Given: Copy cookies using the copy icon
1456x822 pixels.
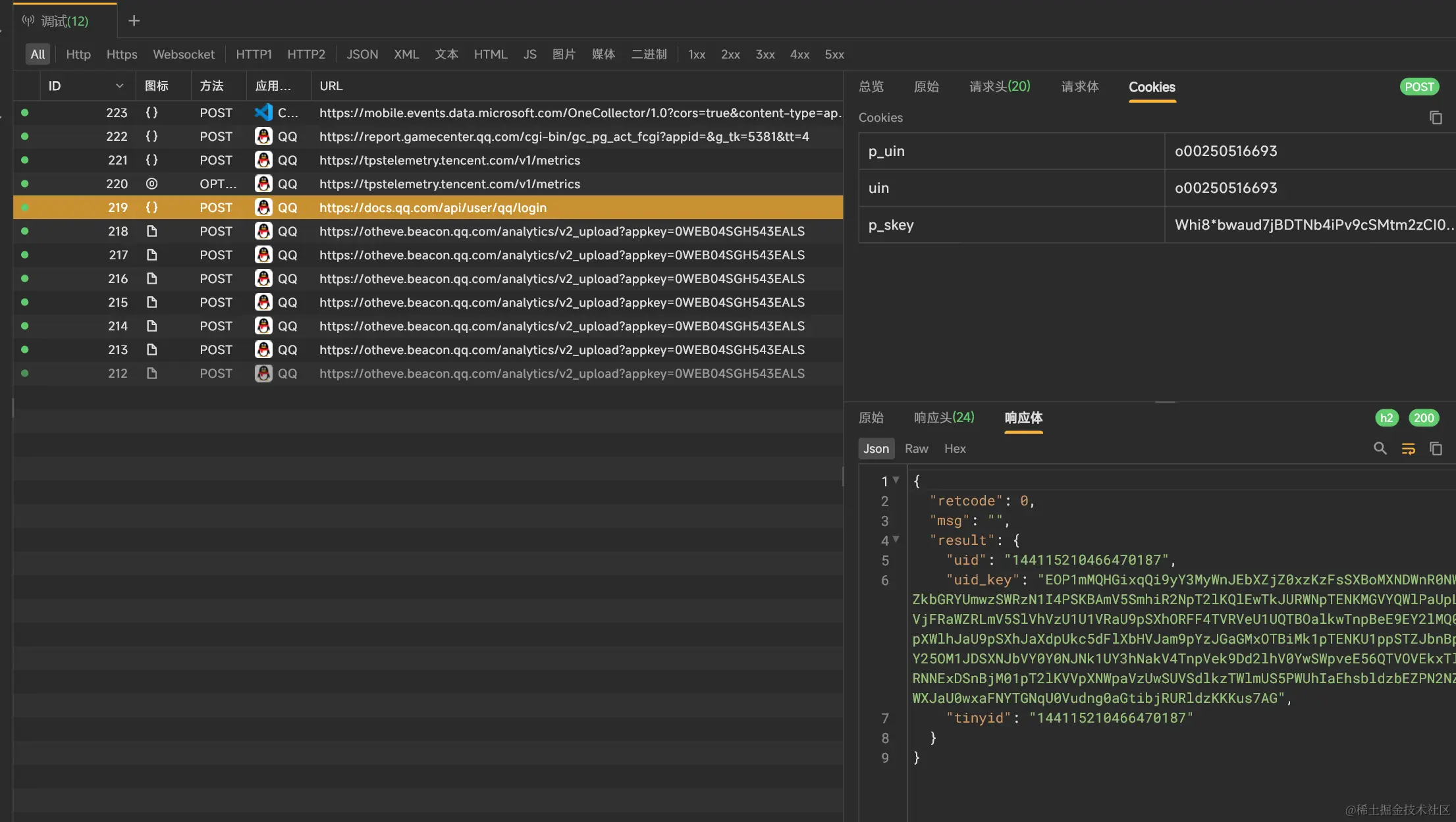Looking at the screenshot, I should coord(1436,118).
